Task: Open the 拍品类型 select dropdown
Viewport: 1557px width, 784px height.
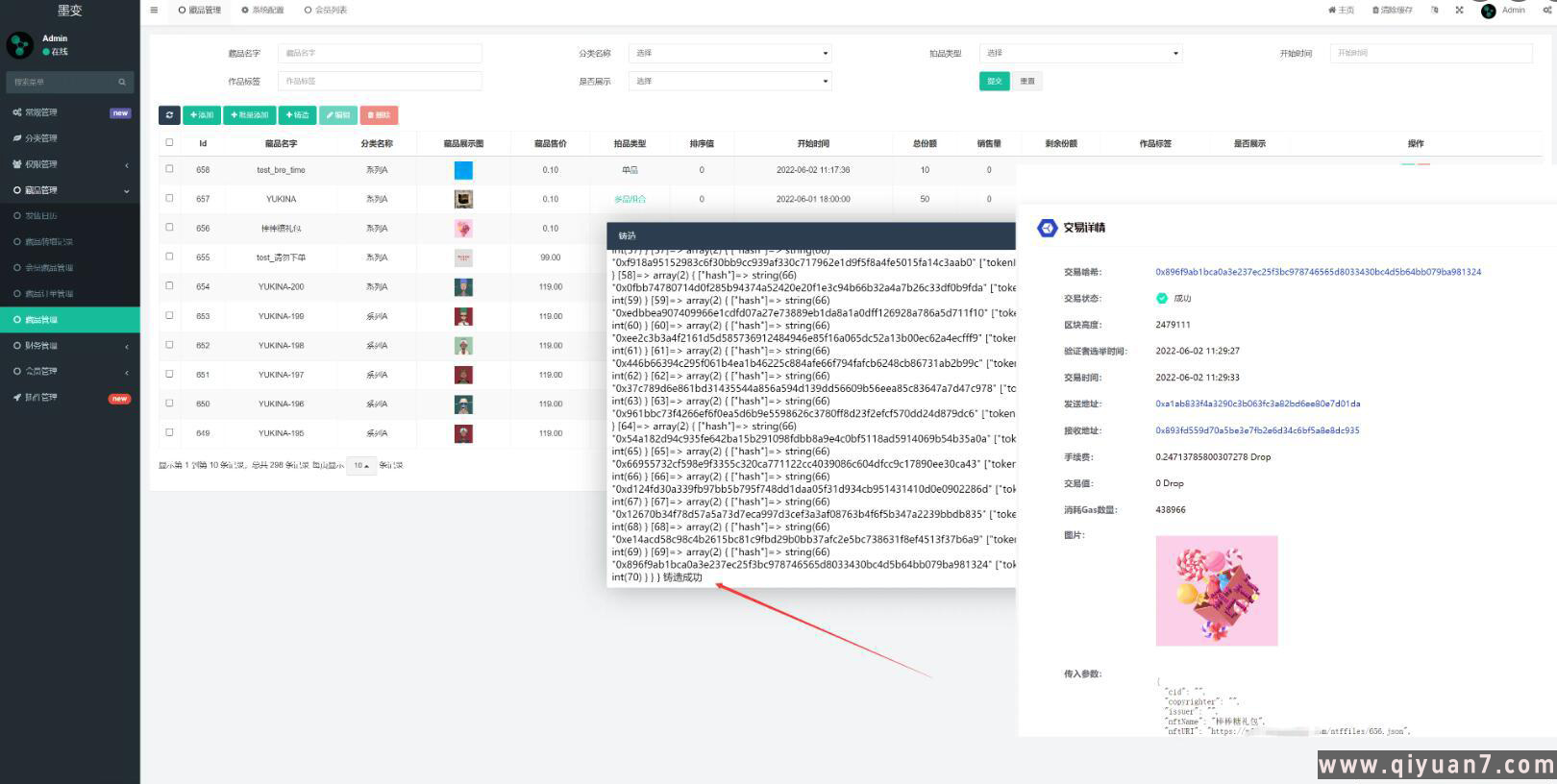Action: point(1080,54)
